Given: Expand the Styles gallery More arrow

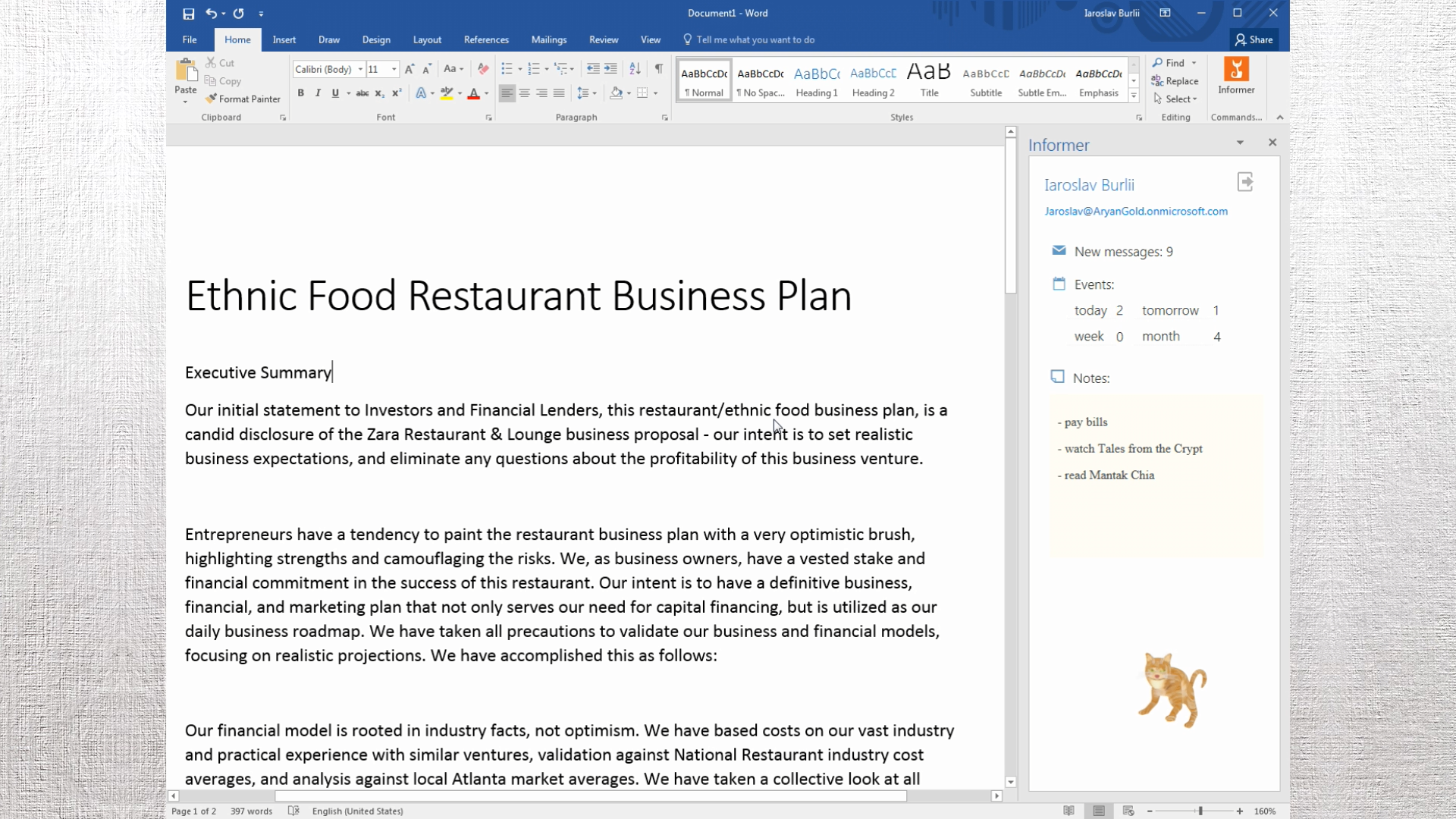Looking at the screenshot, I should tap(1134, 96).
